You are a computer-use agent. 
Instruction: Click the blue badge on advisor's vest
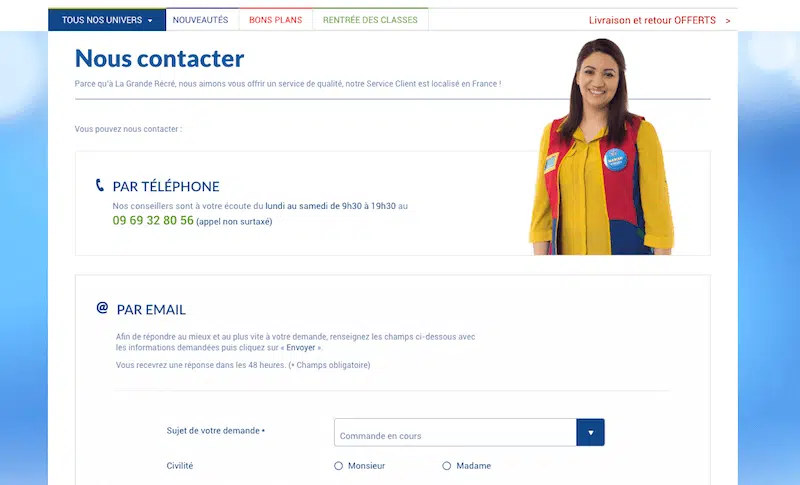point(615,159)
